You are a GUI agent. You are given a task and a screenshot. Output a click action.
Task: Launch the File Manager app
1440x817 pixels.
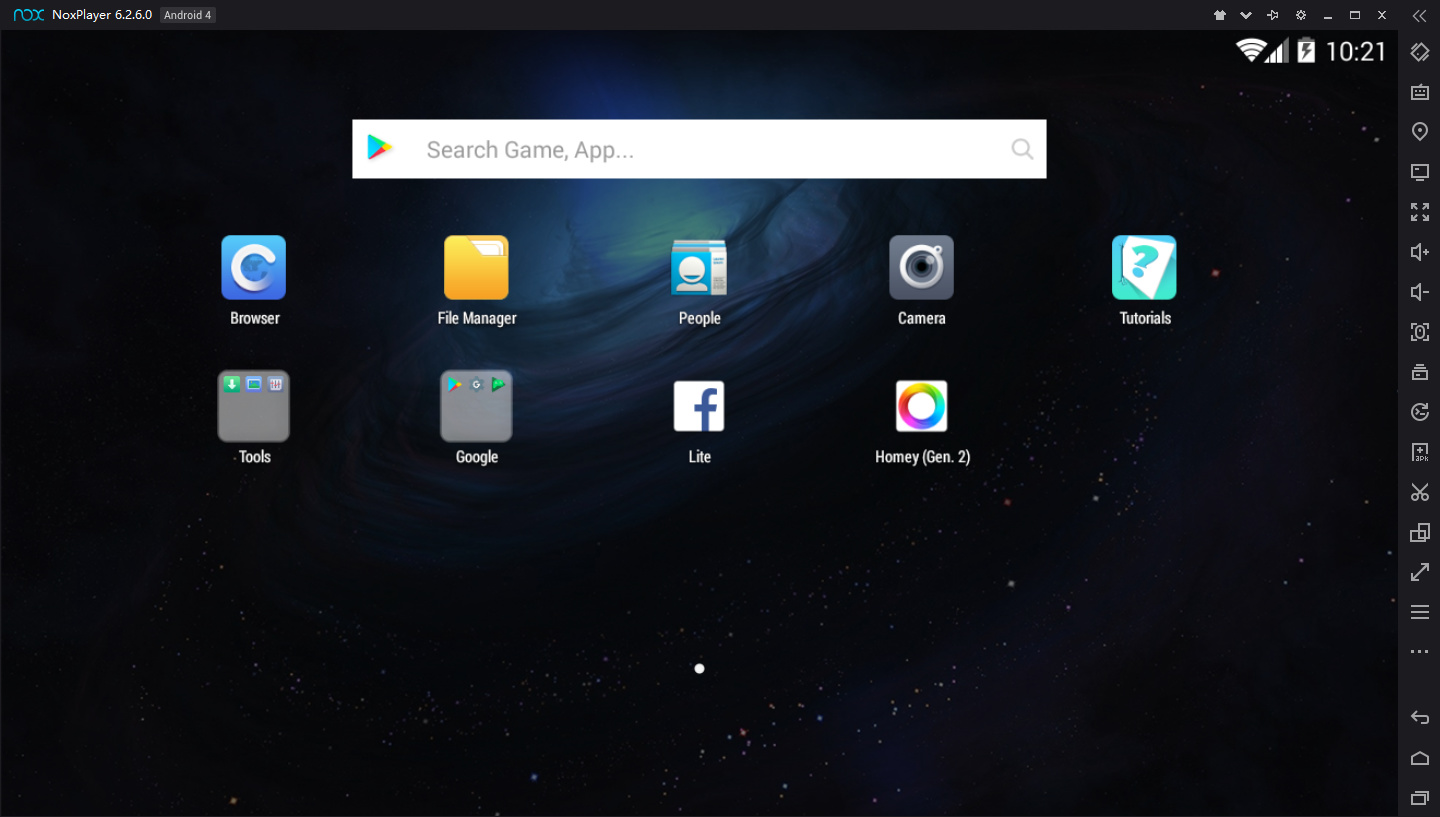[x=476, y=268]
